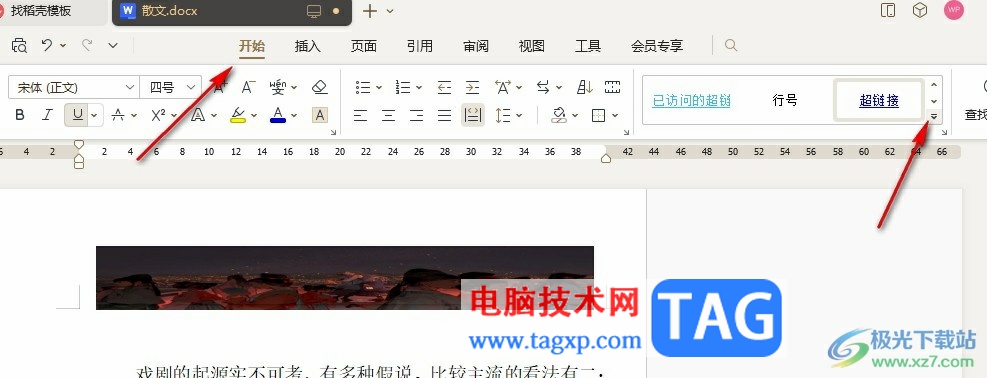Switch to the 插入 ribbon tab
The height and width of the screenshot is (378, 987).
(x=308, y=46)
